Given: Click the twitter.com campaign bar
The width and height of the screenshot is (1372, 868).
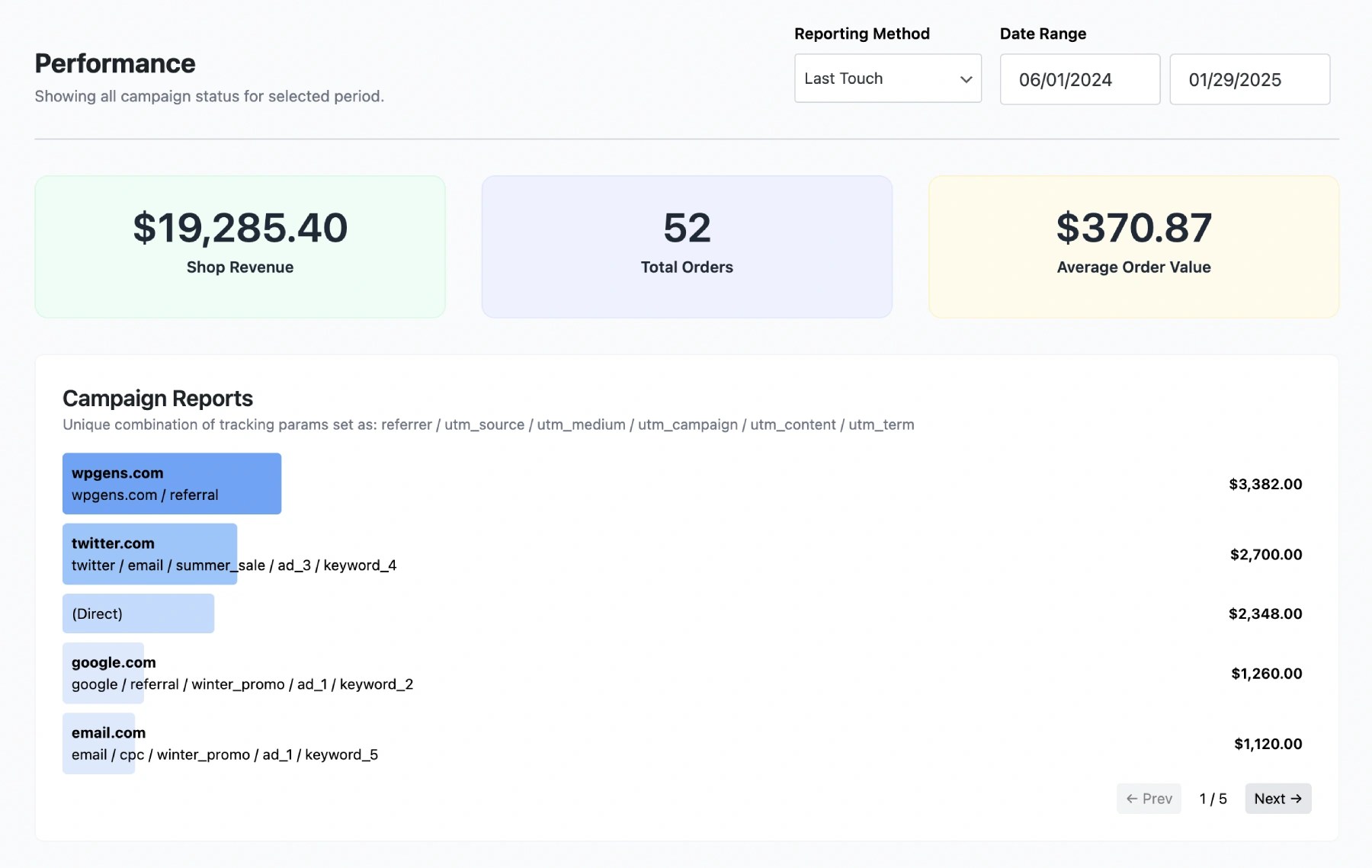Looking at the screenshot, I should (149, 554).
